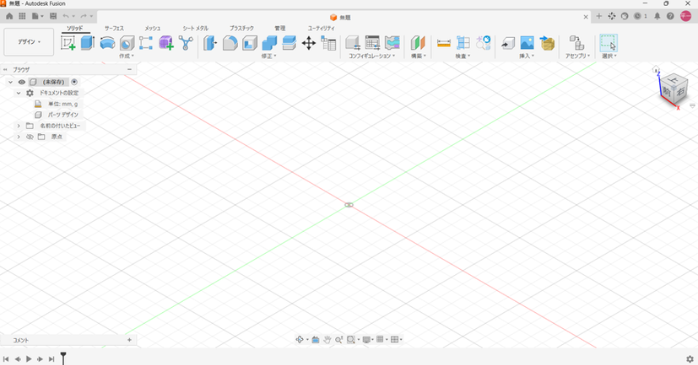Open the configuration table icon
This screenshot has width=698, height=365.
[x=372, y=43]
